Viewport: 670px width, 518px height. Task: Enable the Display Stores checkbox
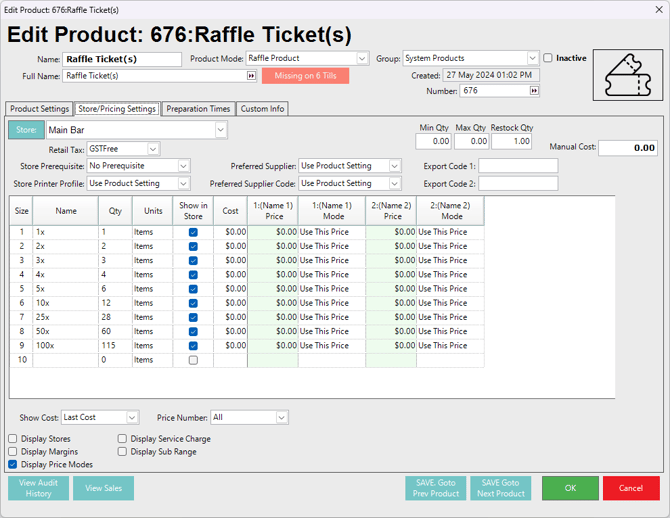[x=13, y=438]
